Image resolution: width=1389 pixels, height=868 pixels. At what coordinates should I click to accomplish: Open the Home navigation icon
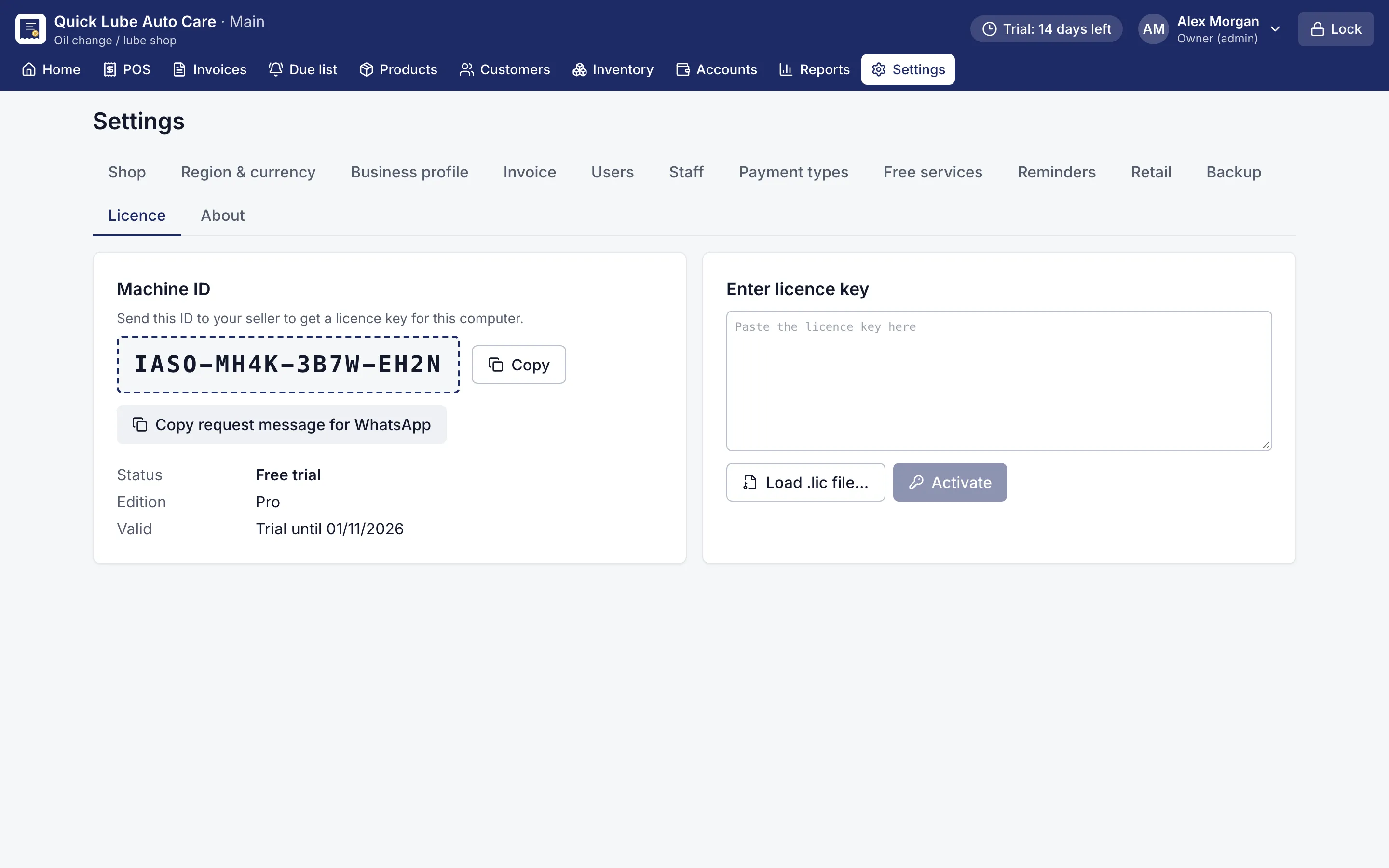[x=29, y=69]
